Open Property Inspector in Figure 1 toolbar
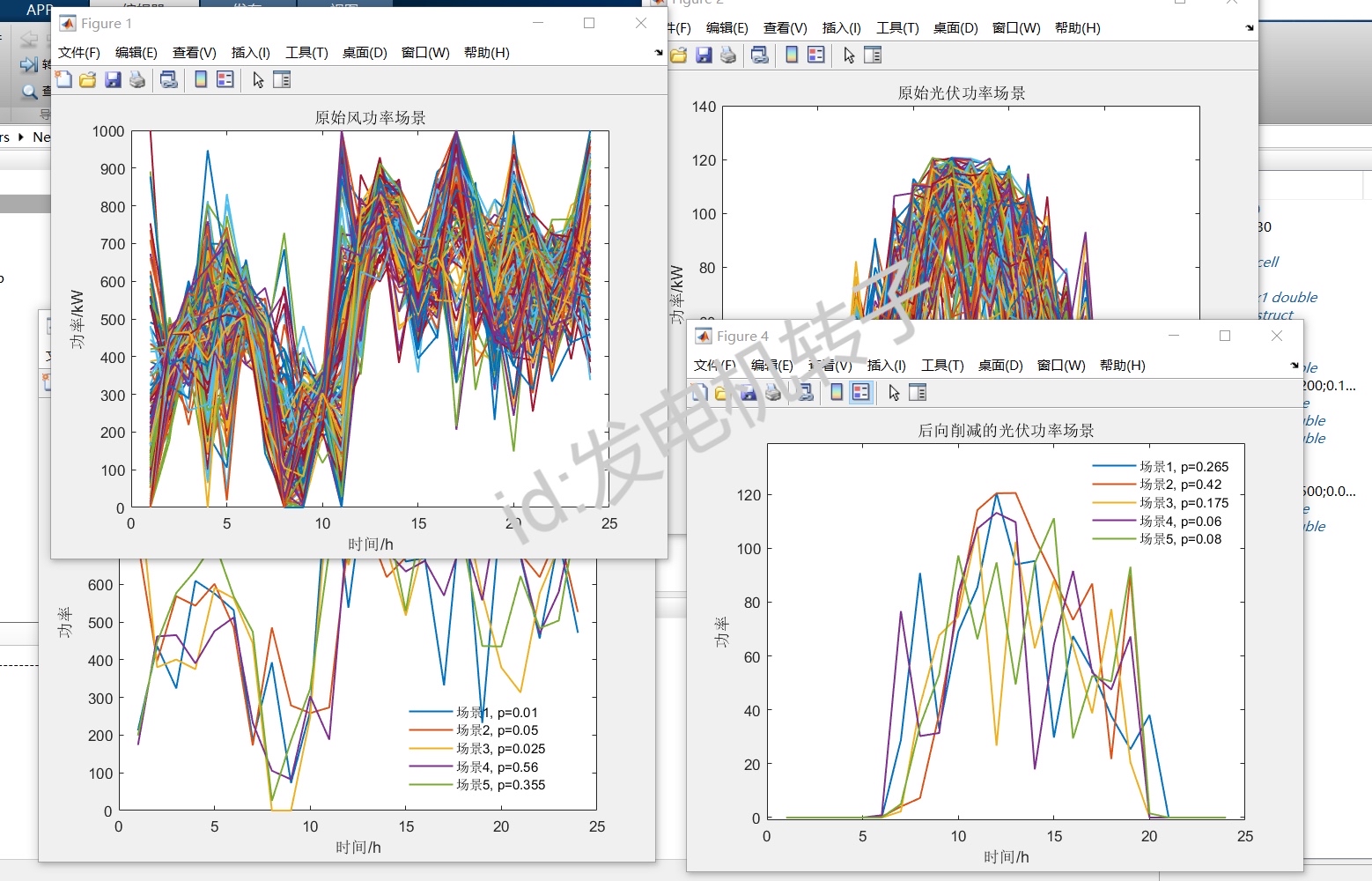The height and width of the screenshot is (881, 1372). (282, 80)
